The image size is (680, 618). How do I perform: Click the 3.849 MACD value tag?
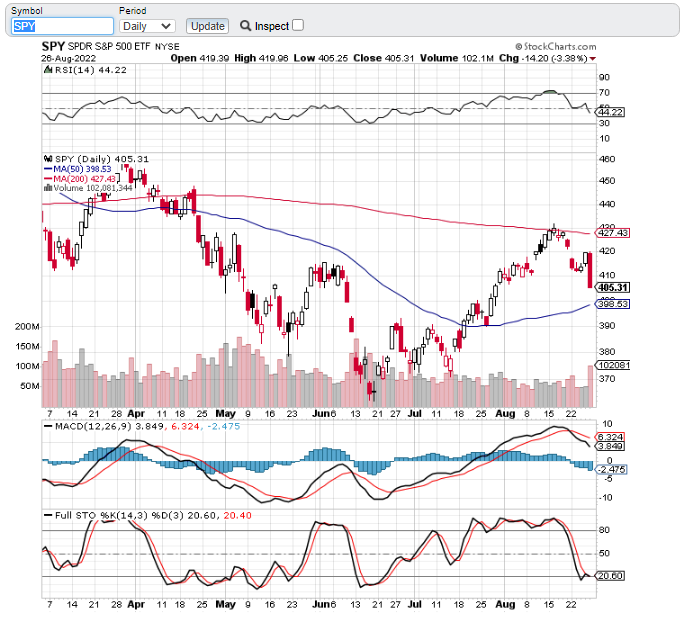tap(610, 446)
